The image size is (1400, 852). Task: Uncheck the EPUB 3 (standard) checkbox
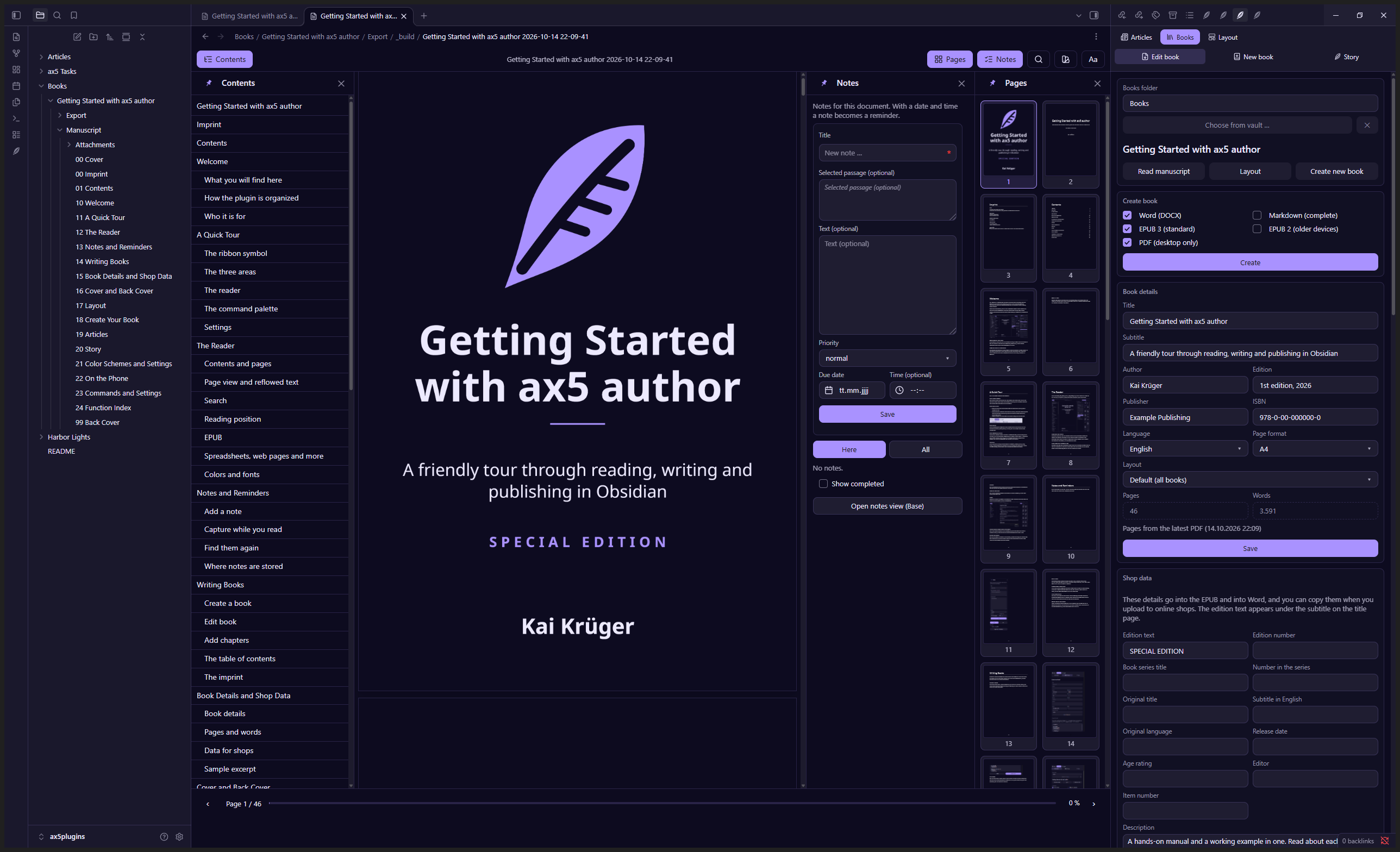(1127, 229)
